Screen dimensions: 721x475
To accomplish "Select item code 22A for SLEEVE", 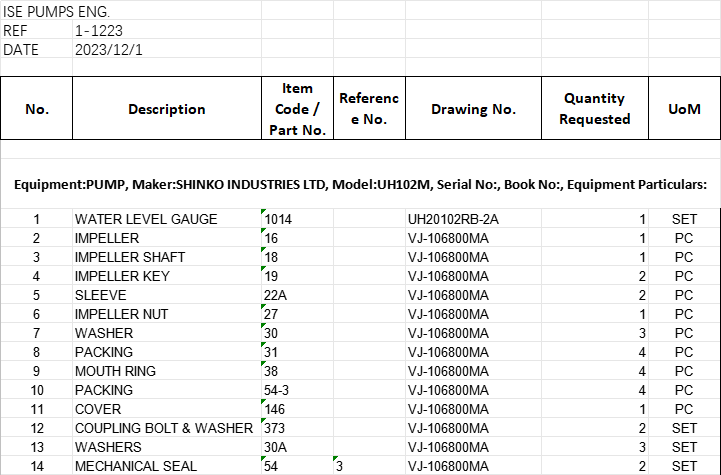I will pyautogui.click(x=277, y=295).
